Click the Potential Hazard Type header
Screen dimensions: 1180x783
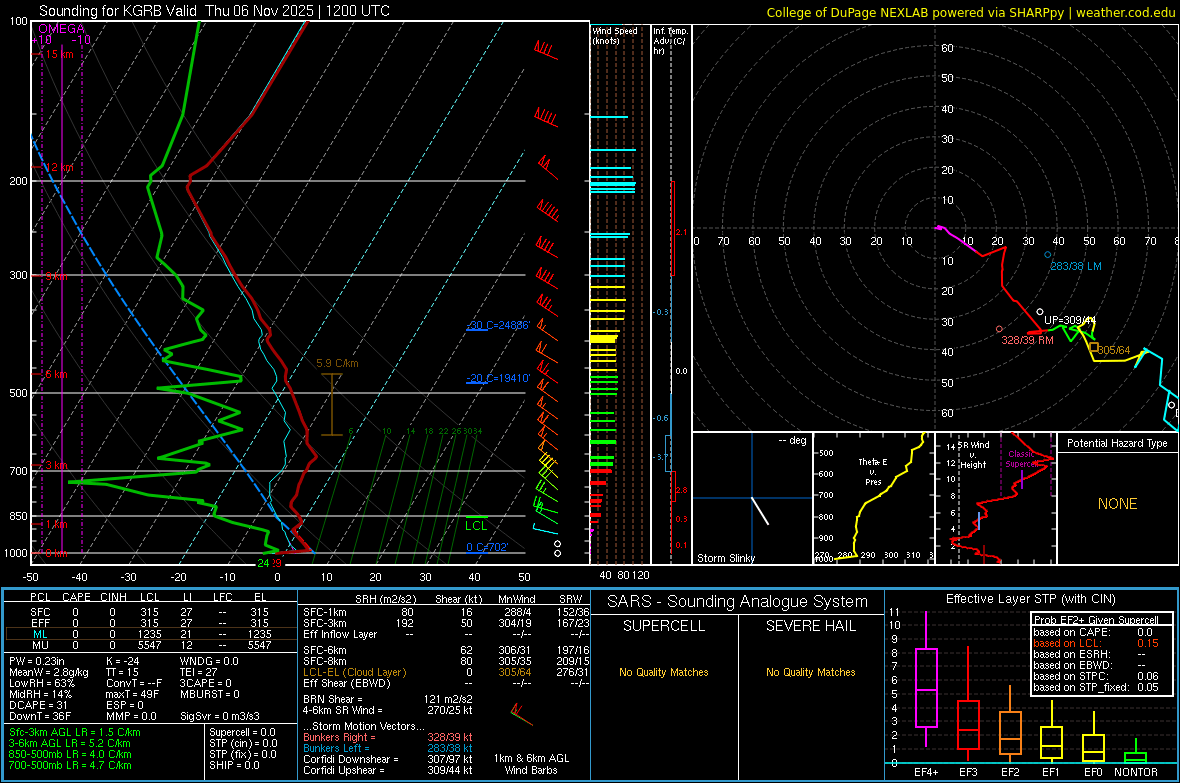click(x=1117, y=443)
